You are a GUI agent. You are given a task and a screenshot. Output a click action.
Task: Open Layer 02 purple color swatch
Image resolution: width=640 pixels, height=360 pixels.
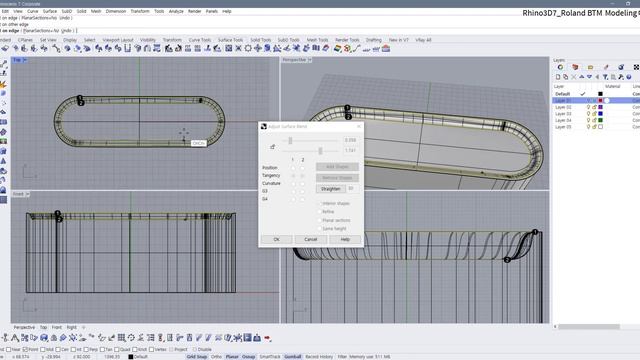(600, 107)
